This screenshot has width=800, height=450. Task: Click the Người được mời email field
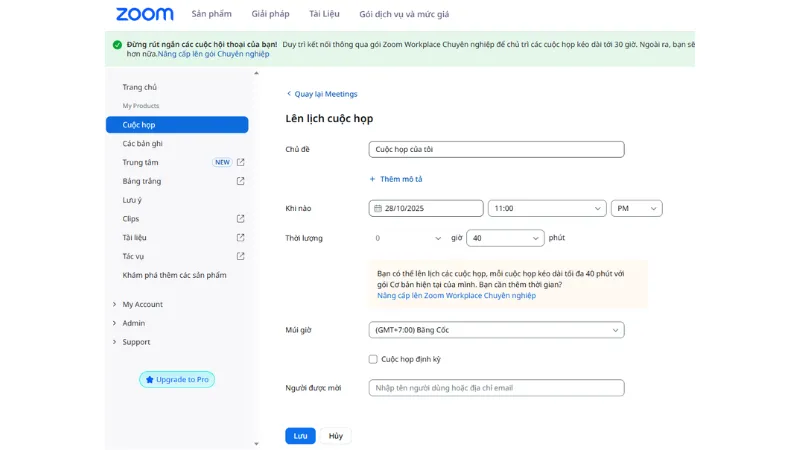point(496,388)
